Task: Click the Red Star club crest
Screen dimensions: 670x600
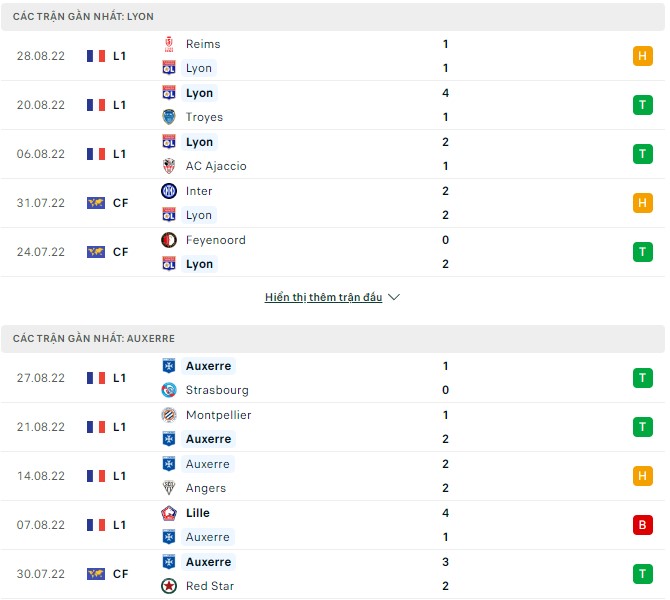Action: click(x=168, y=586)
